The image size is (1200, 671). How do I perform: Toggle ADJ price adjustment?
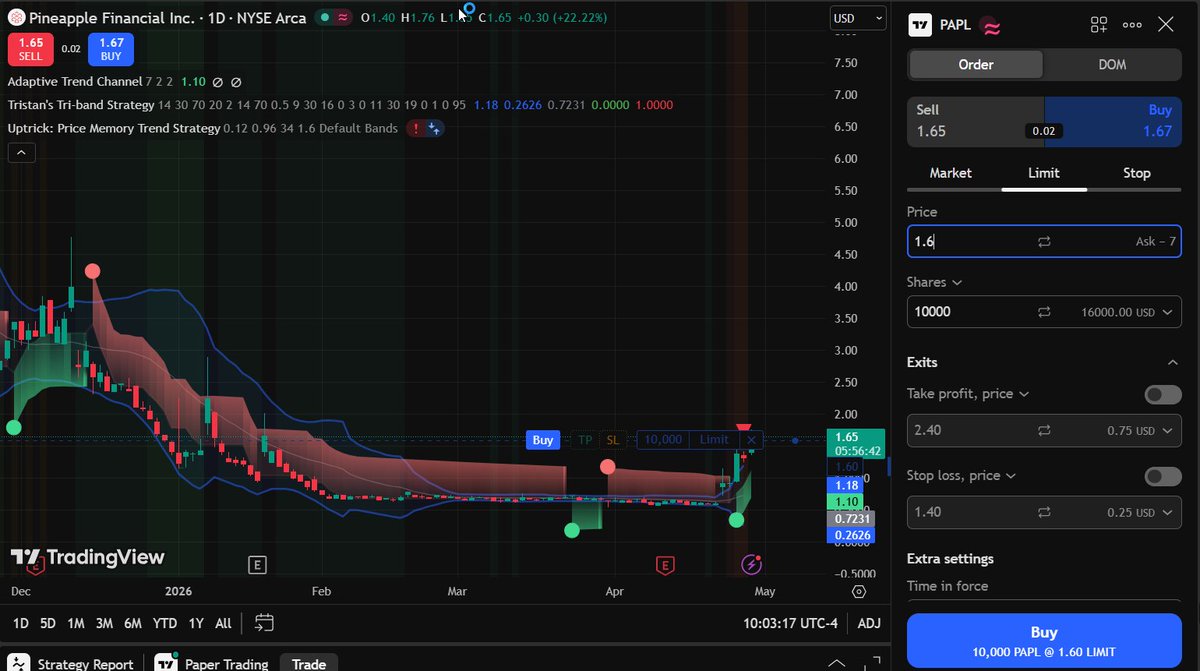point(869,623)
